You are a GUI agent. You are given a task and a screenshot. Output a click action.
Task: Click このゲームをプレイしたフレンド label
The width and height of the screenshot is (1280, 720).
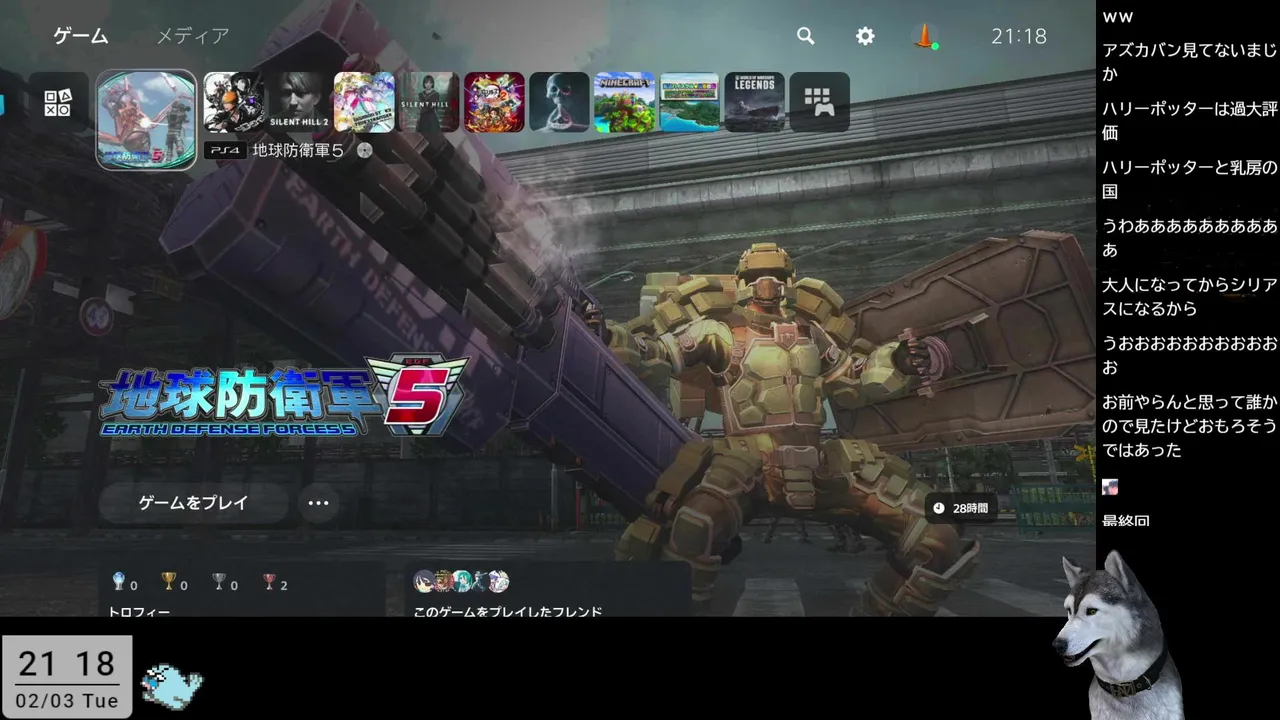pos(508,610)
